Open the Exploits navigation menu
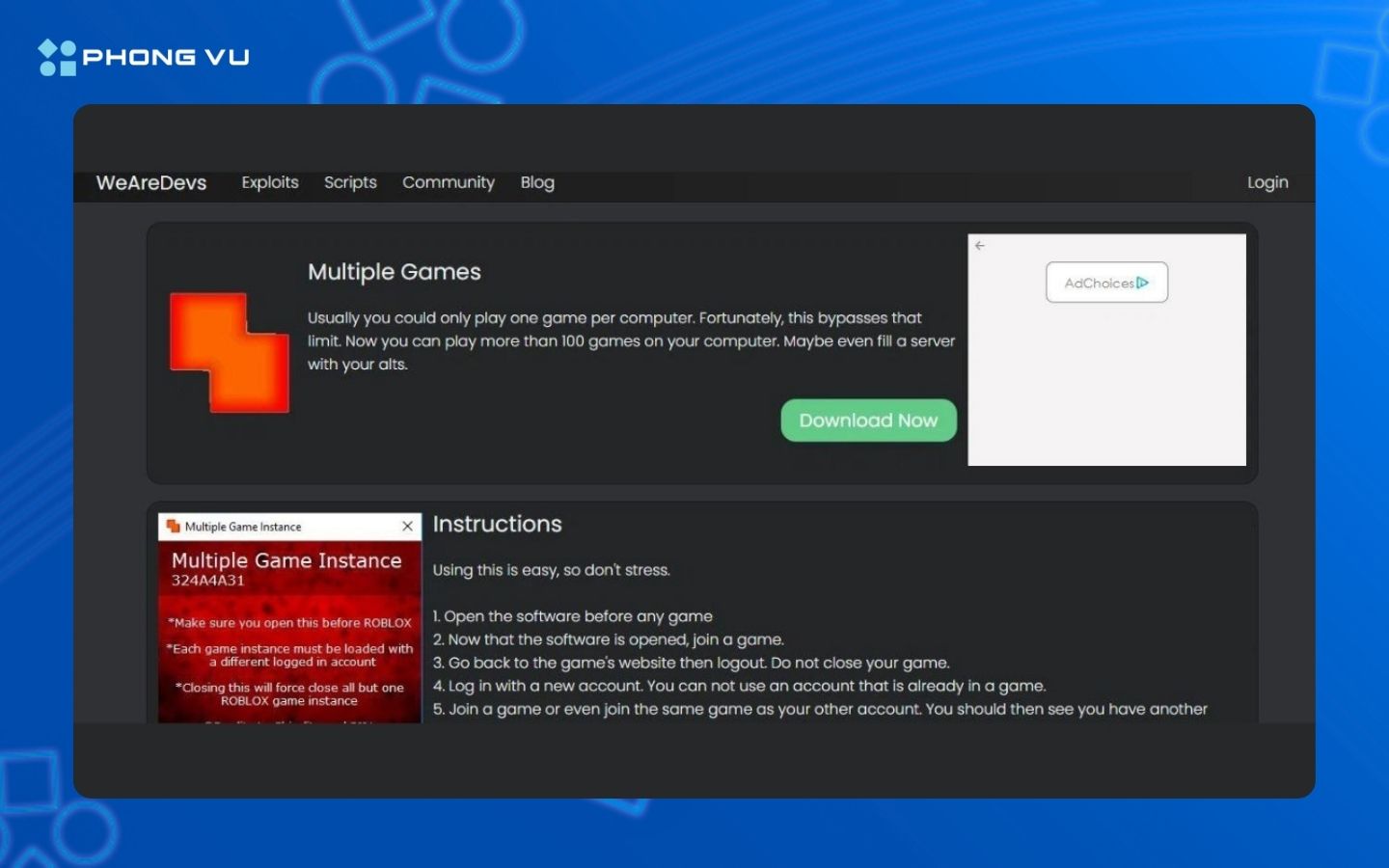This screenshot has width=1389, height=868. coord(270,182)
